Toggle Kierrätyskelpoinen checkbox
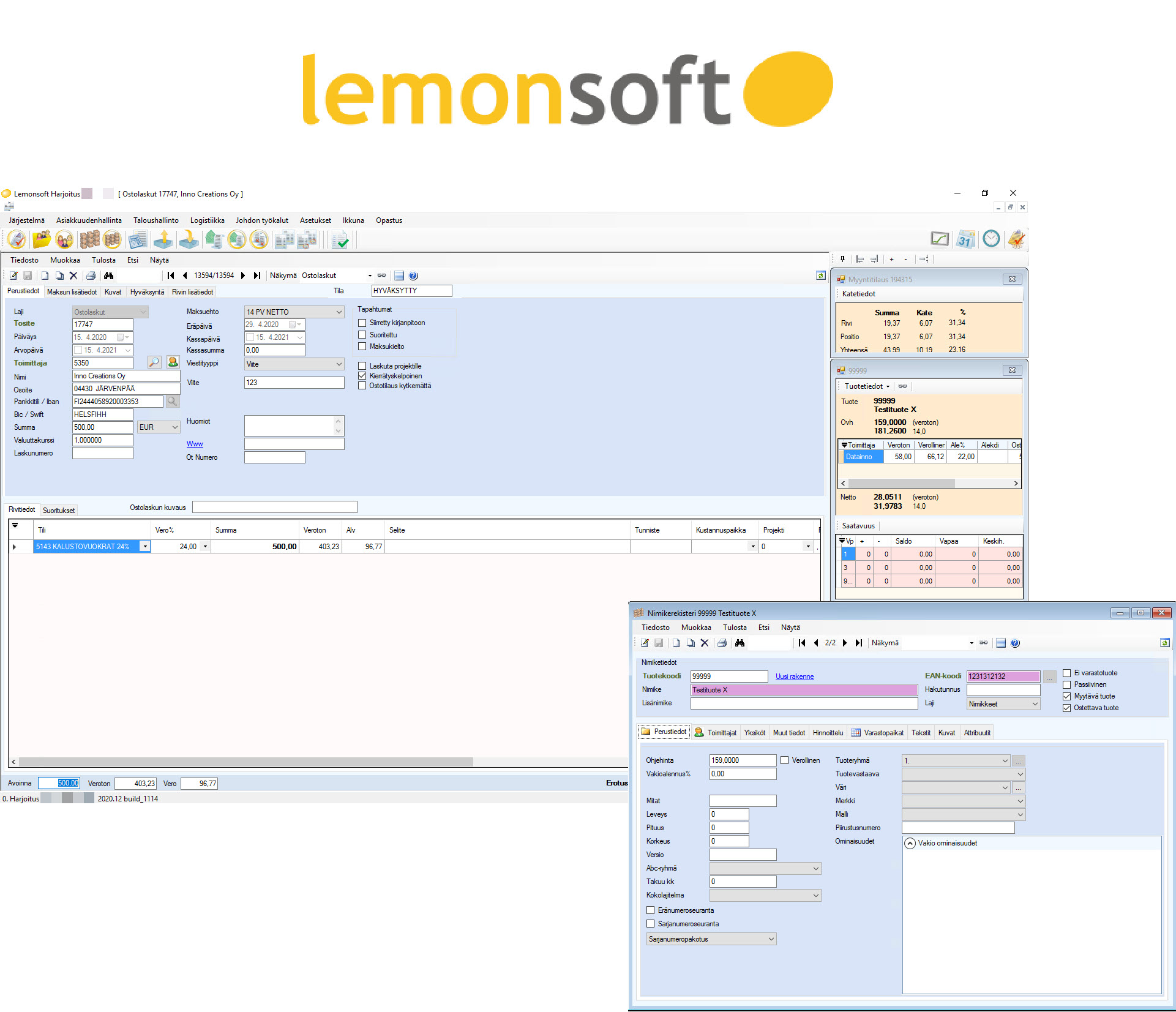Screen dimensions: 1176x1012 [x=362, y=376]
